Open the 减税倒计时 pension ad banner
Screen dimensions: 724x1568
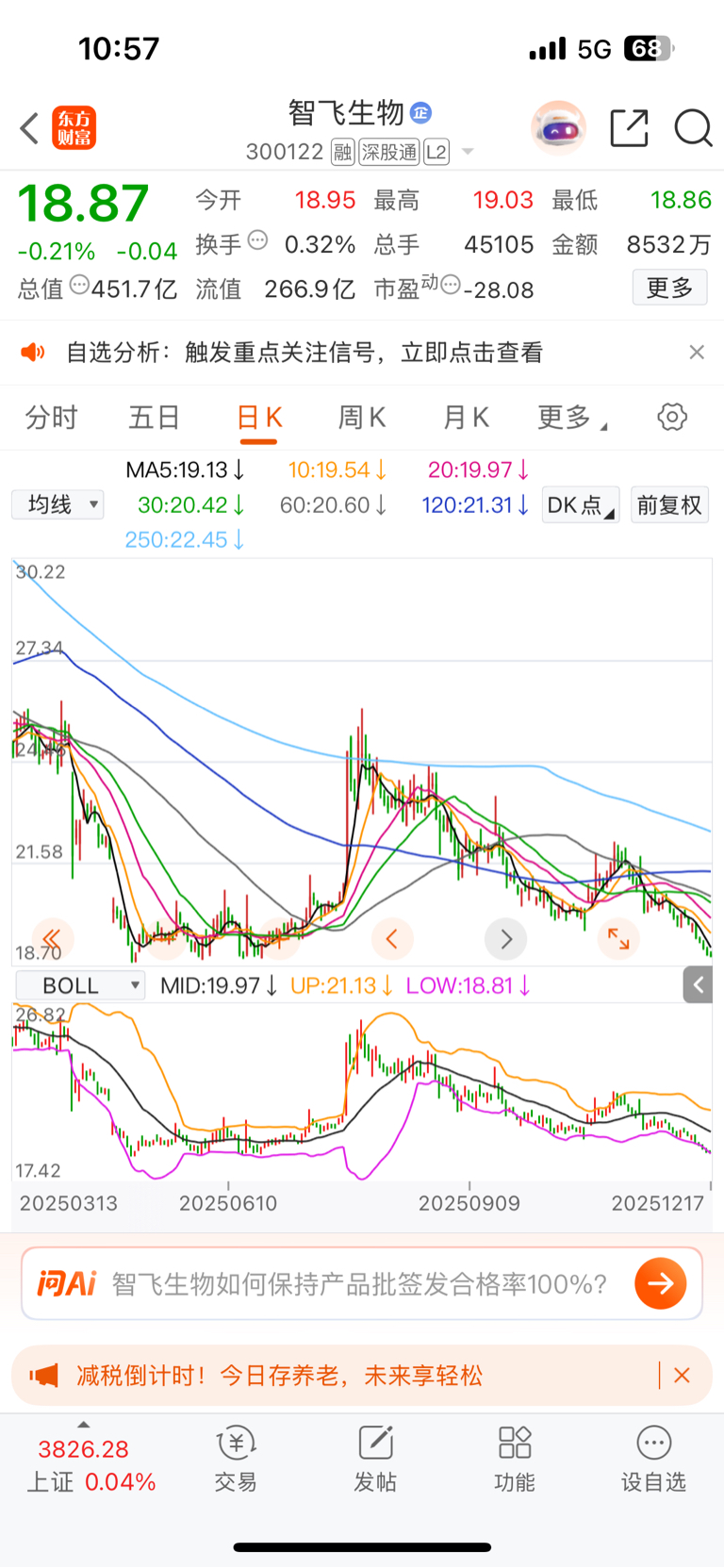pyautogui.click(x=361, y=1376)
